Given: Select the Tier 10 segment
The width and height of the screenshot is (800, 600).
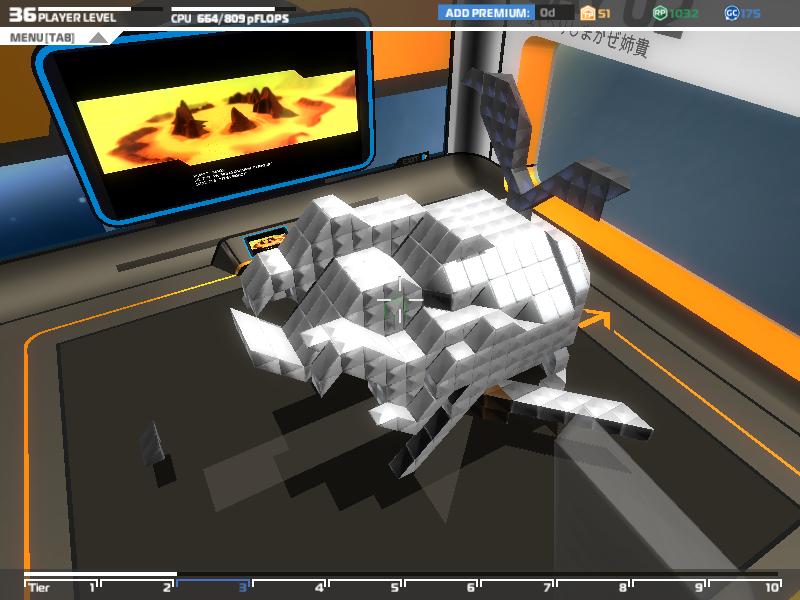Looking at the screenshot, I should pyautogui.click(x=745, y=587).
